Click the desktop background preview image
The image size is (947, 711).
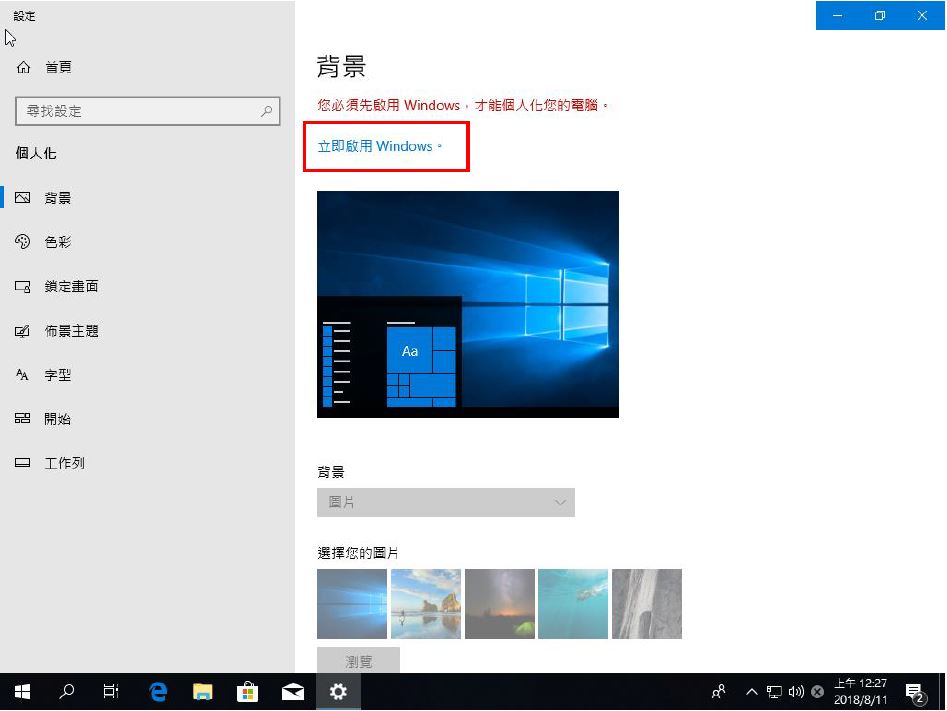468,304
